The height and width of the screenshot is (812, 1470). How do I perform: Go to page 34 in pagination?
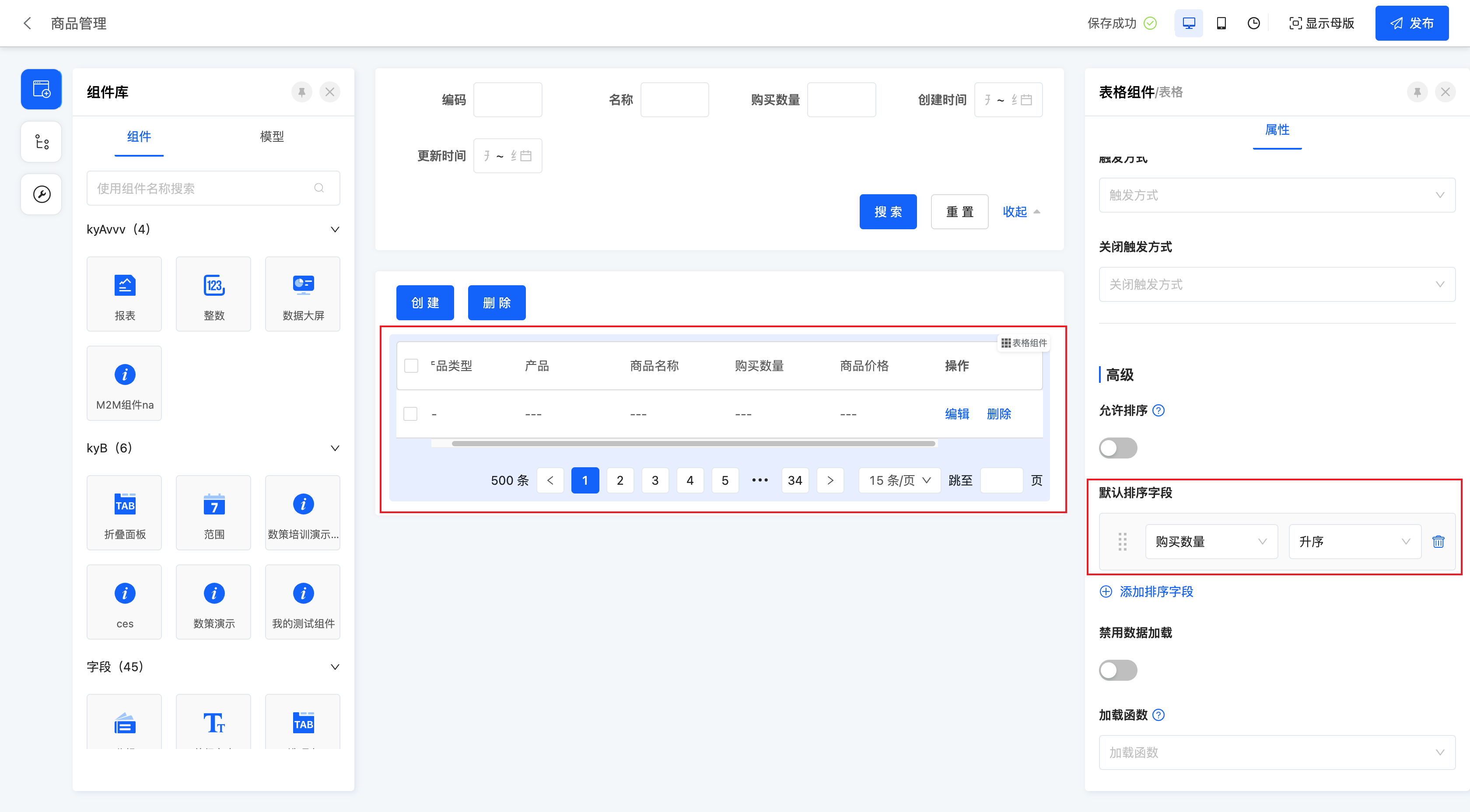(x=795, y=480)
